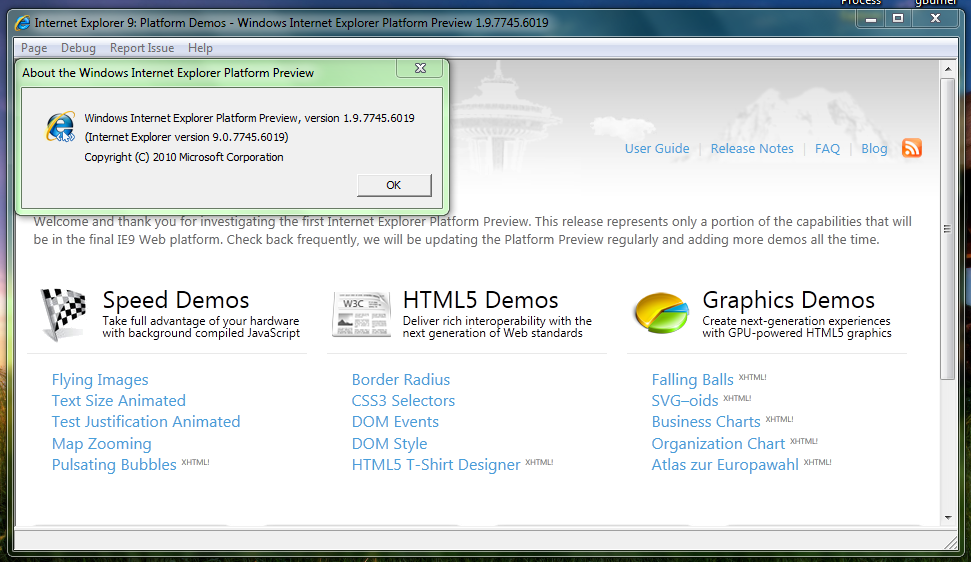Click the Speed Demos heading
The height and width of the screenshot is (562, 971).
click(x=176, y=300)
